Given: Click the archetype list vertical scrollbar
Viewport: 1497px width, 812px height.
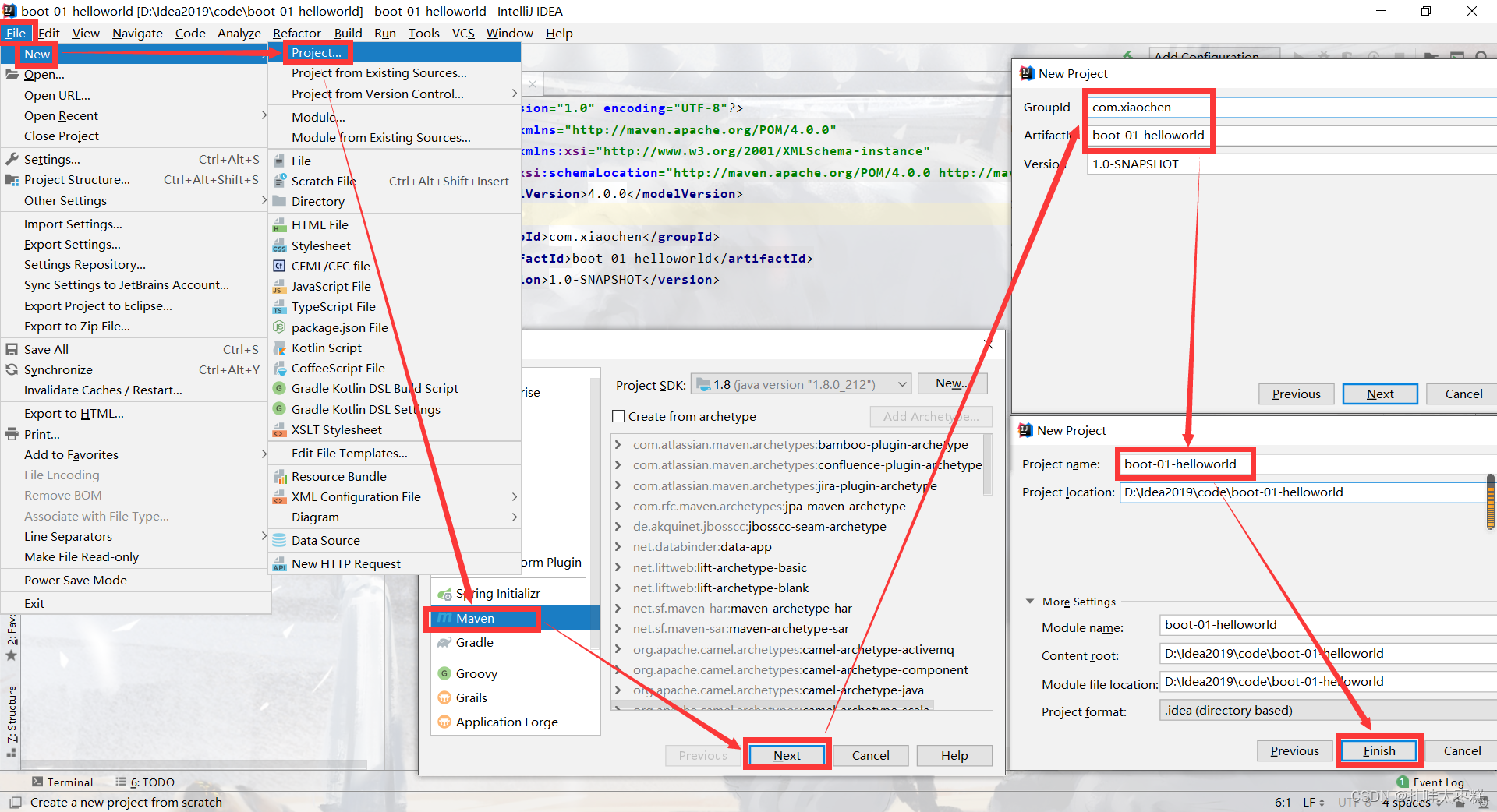Looking at the screenshot, I should 988,465.
